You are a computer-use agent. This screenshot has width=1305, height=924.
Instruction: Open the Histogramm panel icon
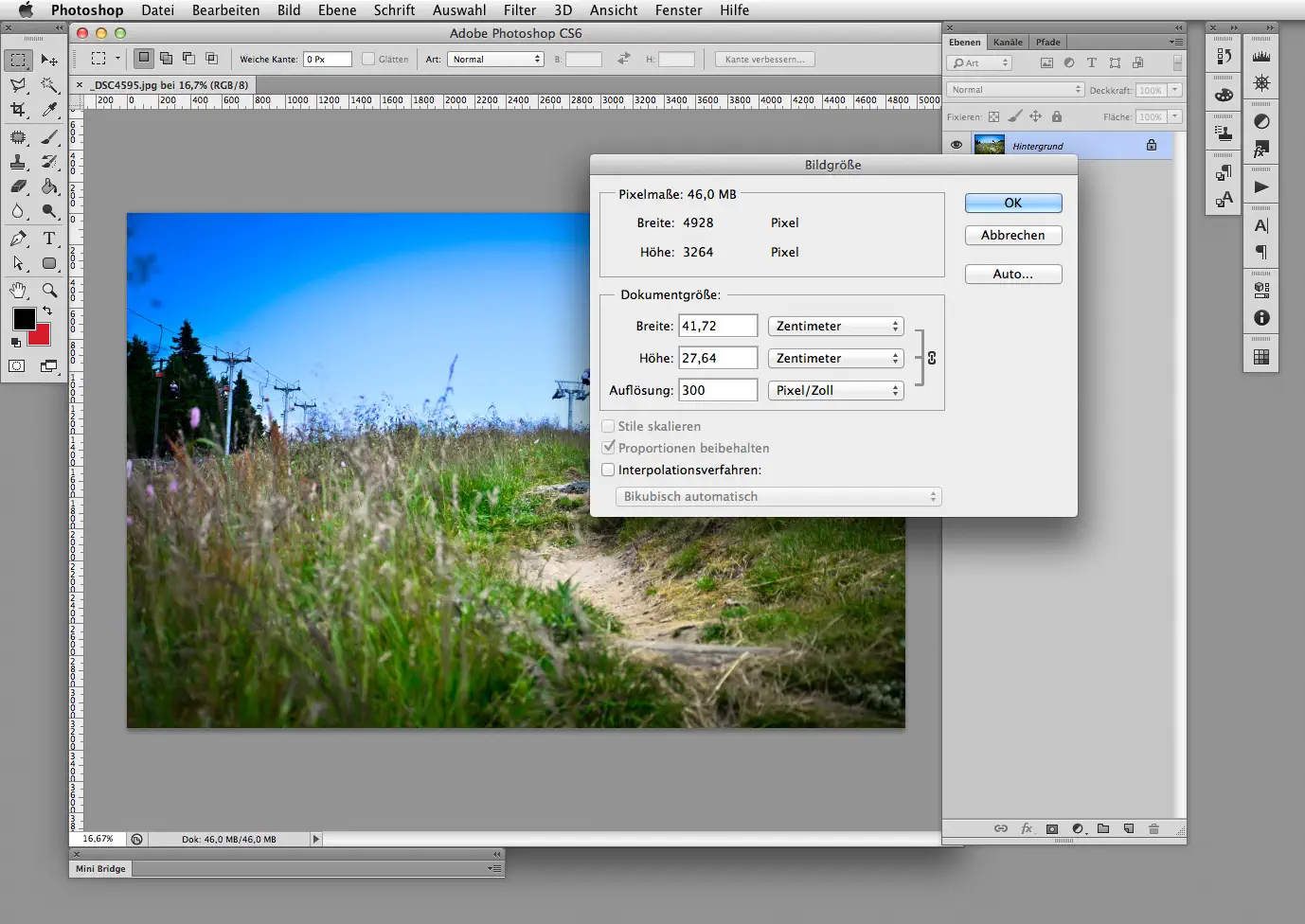coord(1263,57)
